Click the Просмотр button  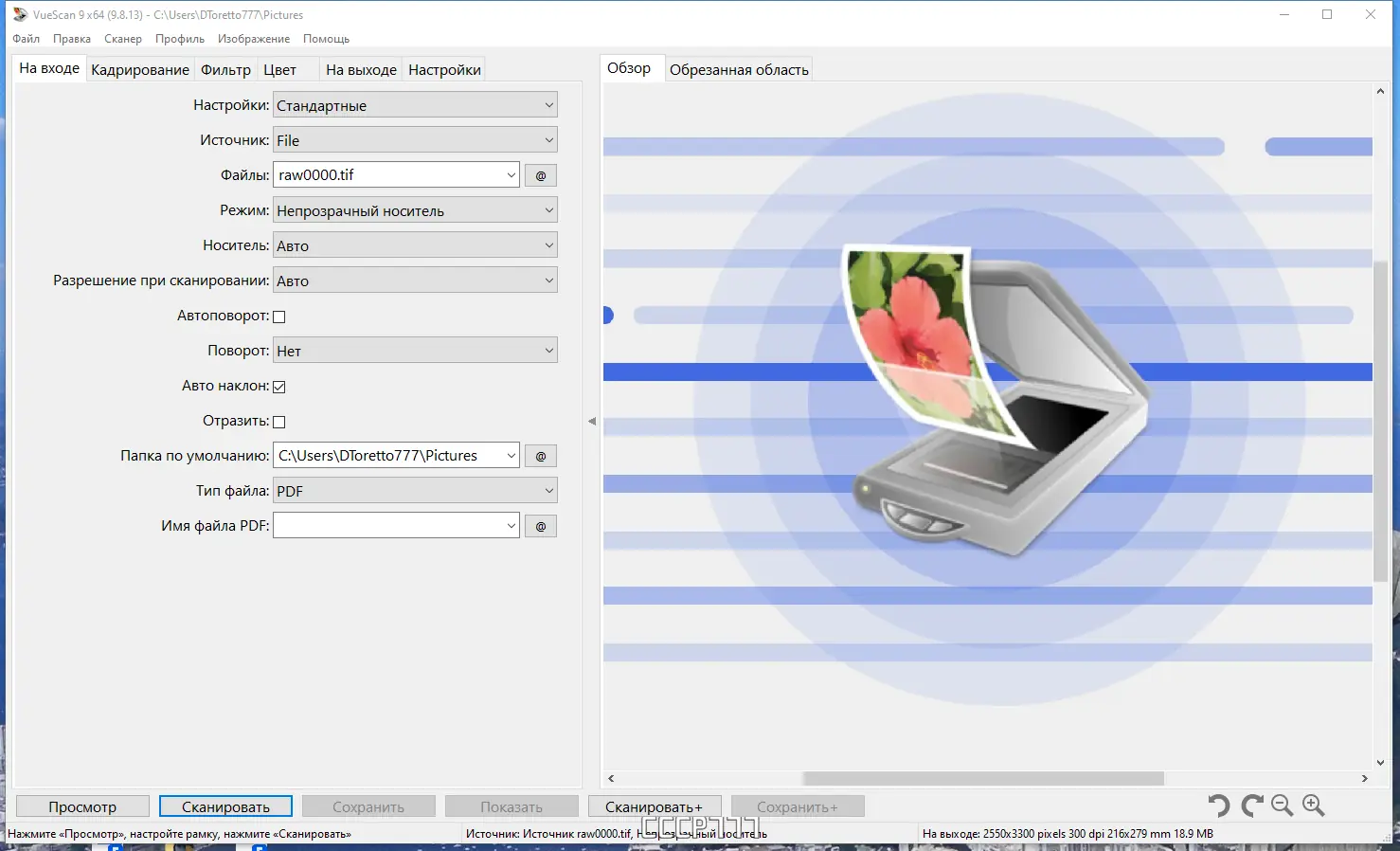[82, 806]
